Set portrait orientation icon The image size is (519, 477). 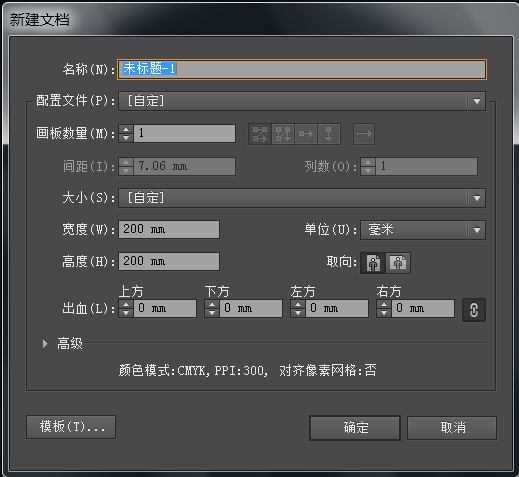(x=373, y=263)
